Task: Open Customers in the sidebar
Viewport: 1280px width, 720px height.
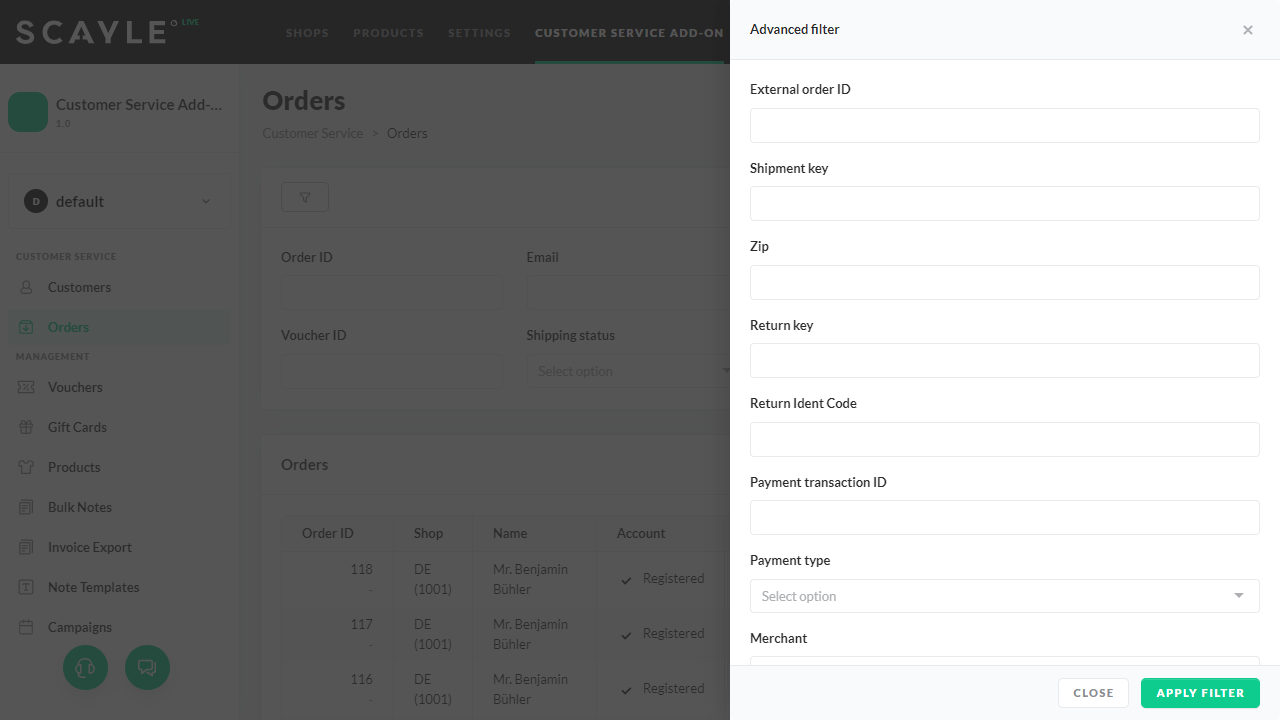Action: 79,287
